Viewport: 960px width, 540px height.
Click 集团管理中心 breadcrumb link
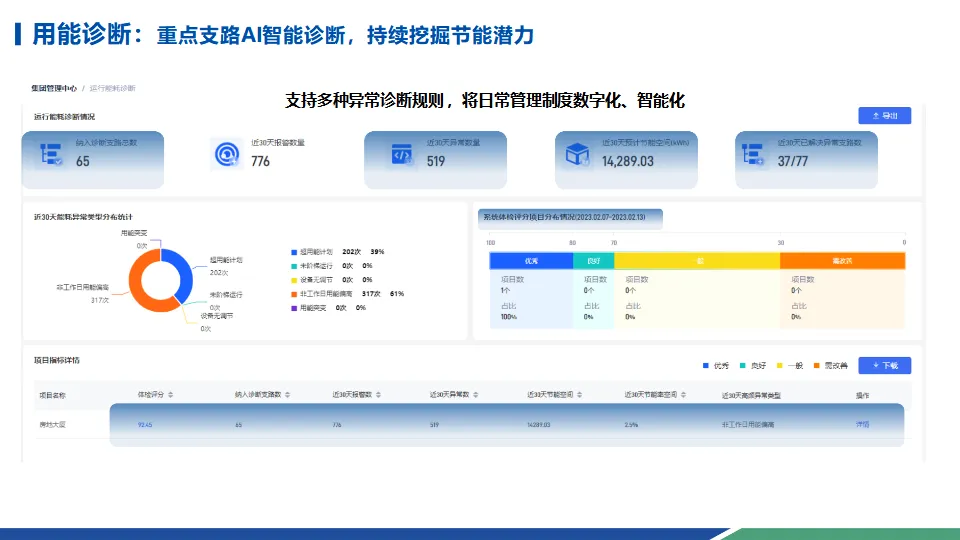click(54, 88)
